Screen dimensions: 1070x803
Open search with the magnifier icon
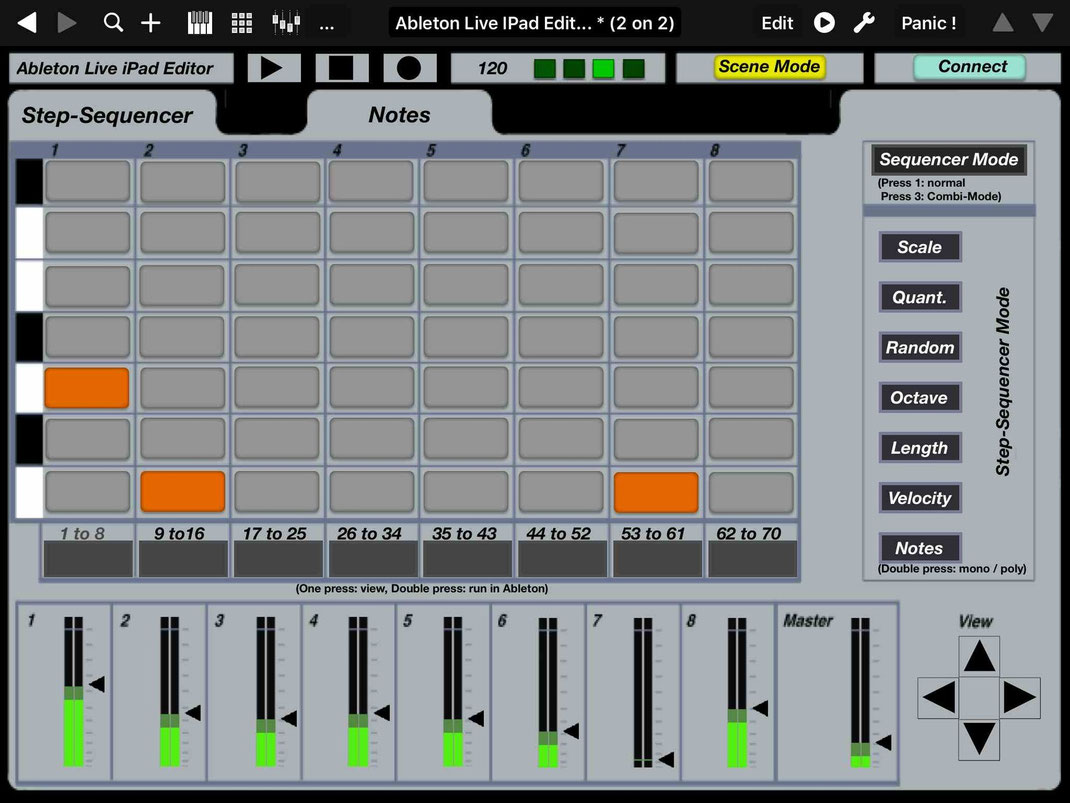point(113,23)
